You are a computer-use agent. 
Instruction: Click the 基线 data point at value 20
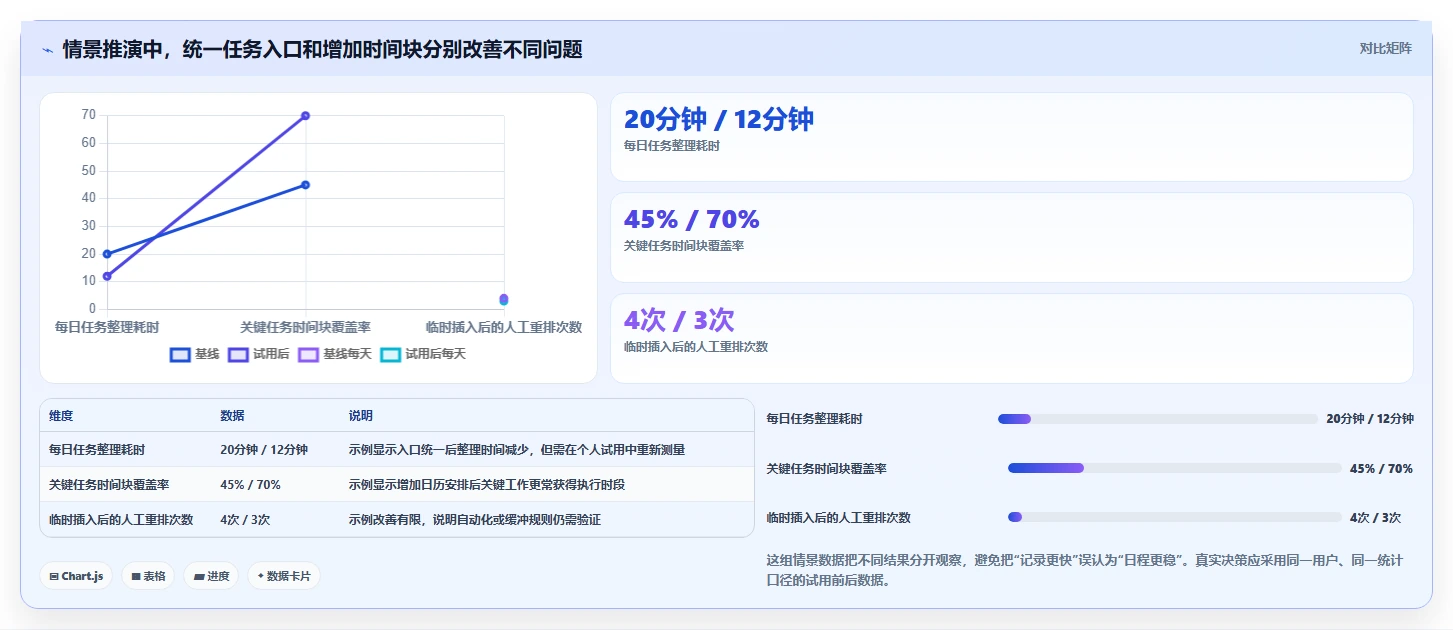[x=107, y=254]
